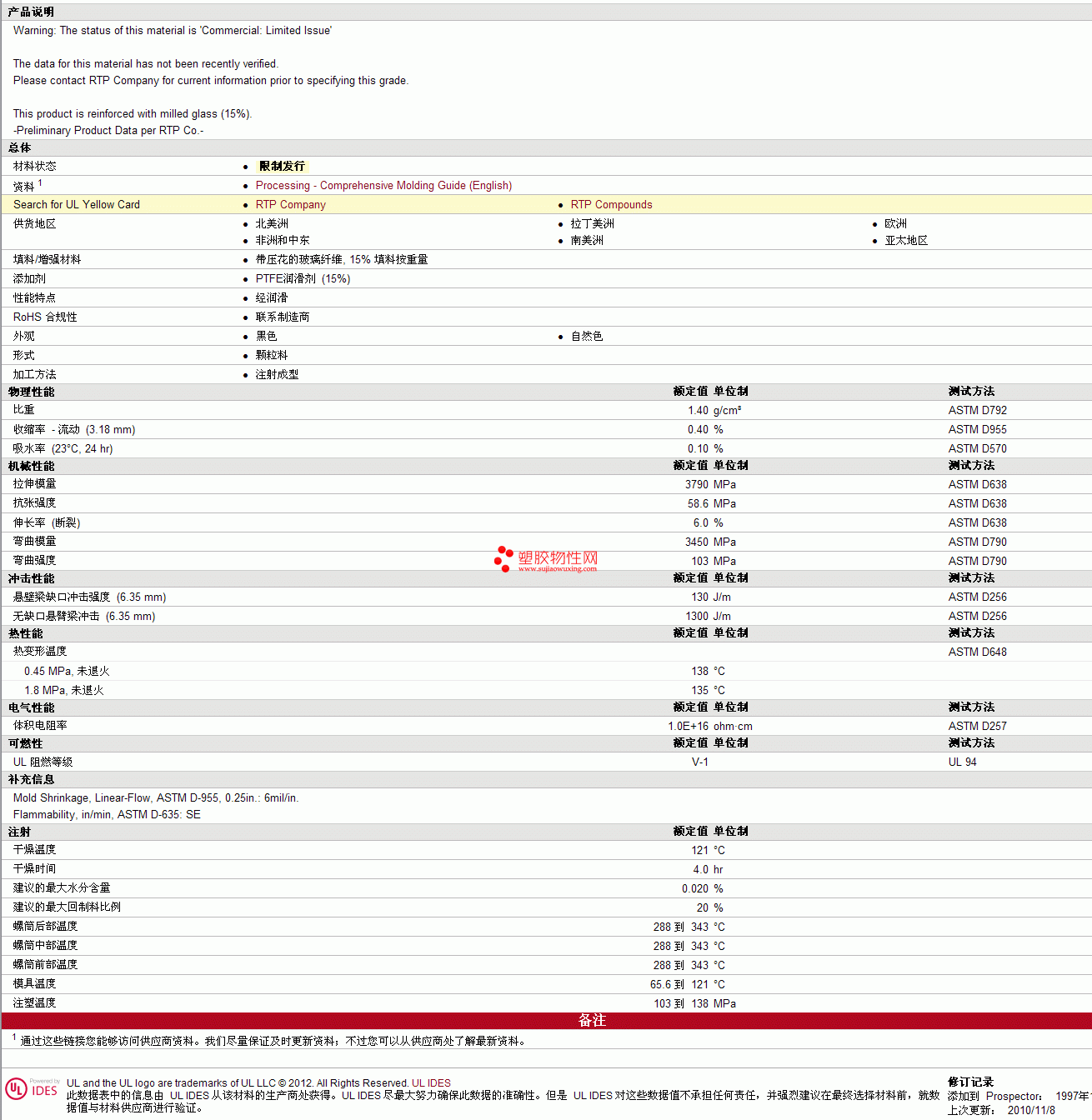The width and height of the screenshot is (1092, 1120).
Task: Click the 联系制造商 RoHS value
Action: [x=283, y=317]
